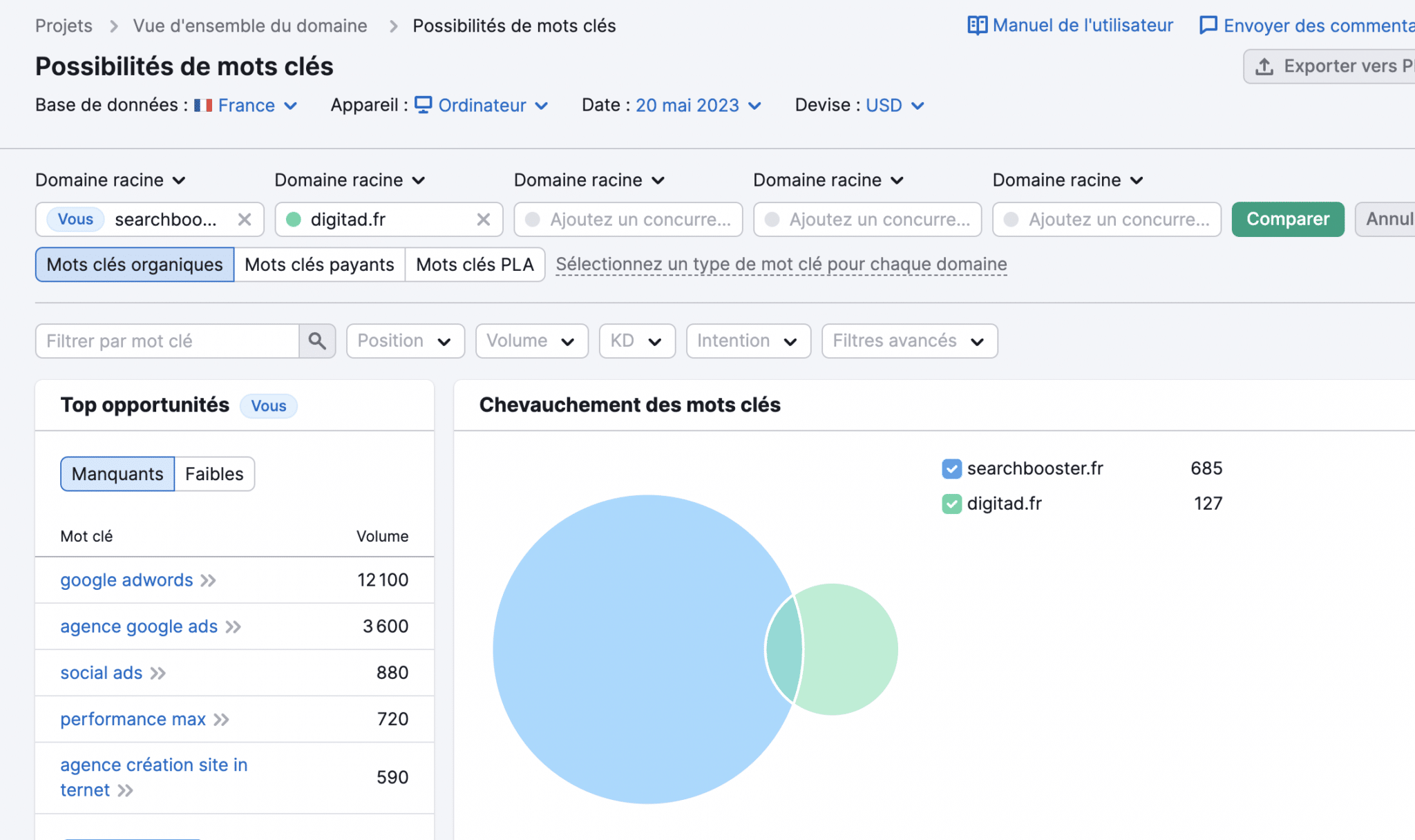
Task: Open the Ordinateur device dropdown
Action: (482, 105)
